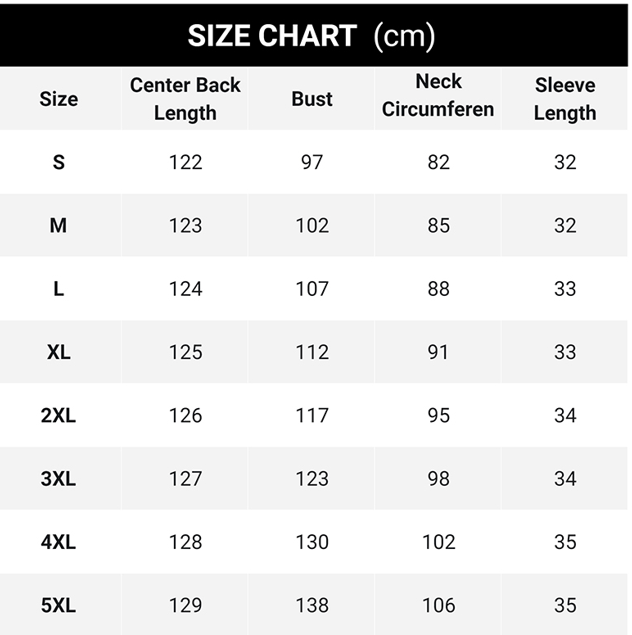632x635 pixels.
Task: Click the Neck Circumference column header
Action: click(x=438, y=96)
